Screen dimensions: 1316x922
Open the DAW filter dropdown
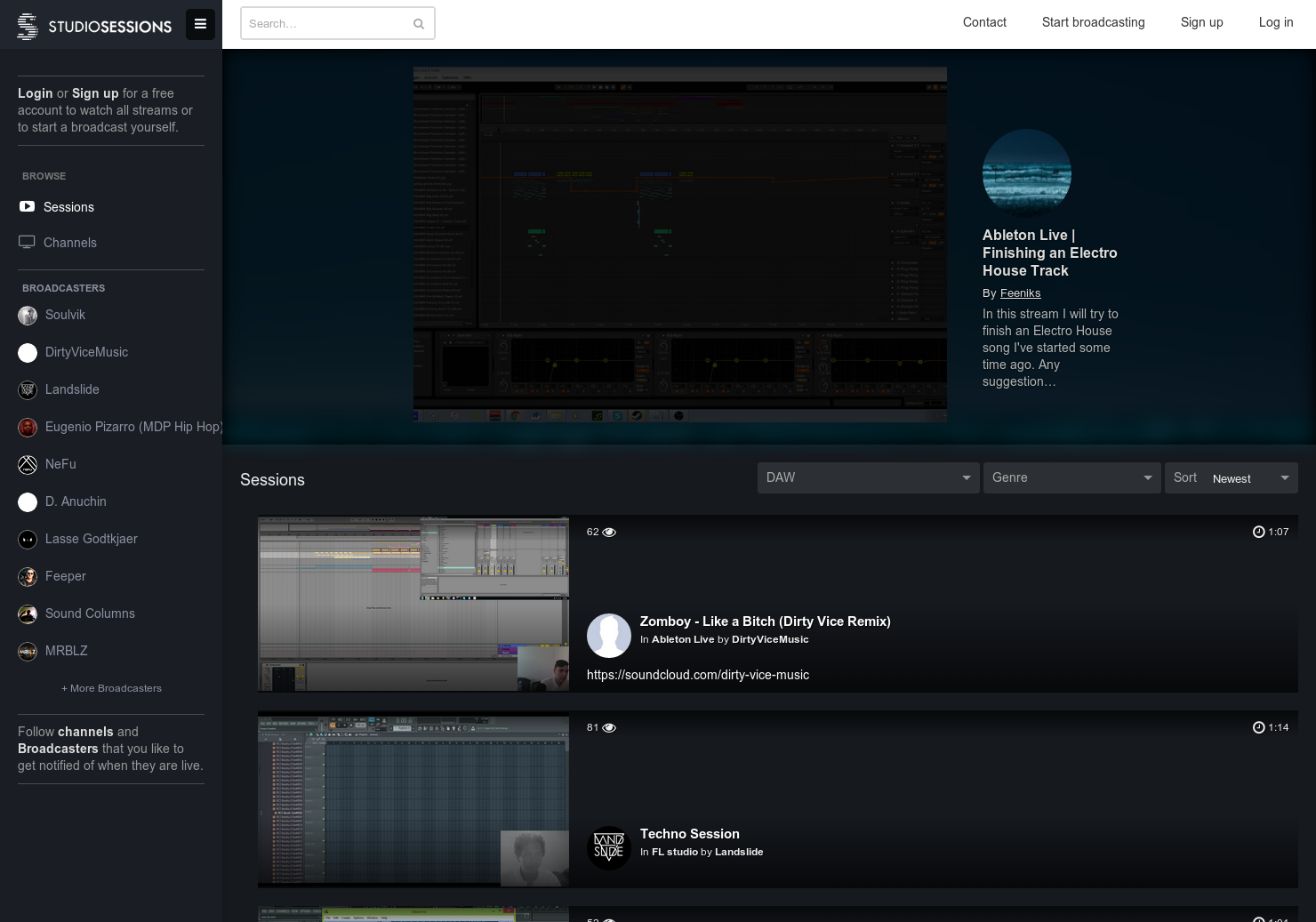(869, 477)
